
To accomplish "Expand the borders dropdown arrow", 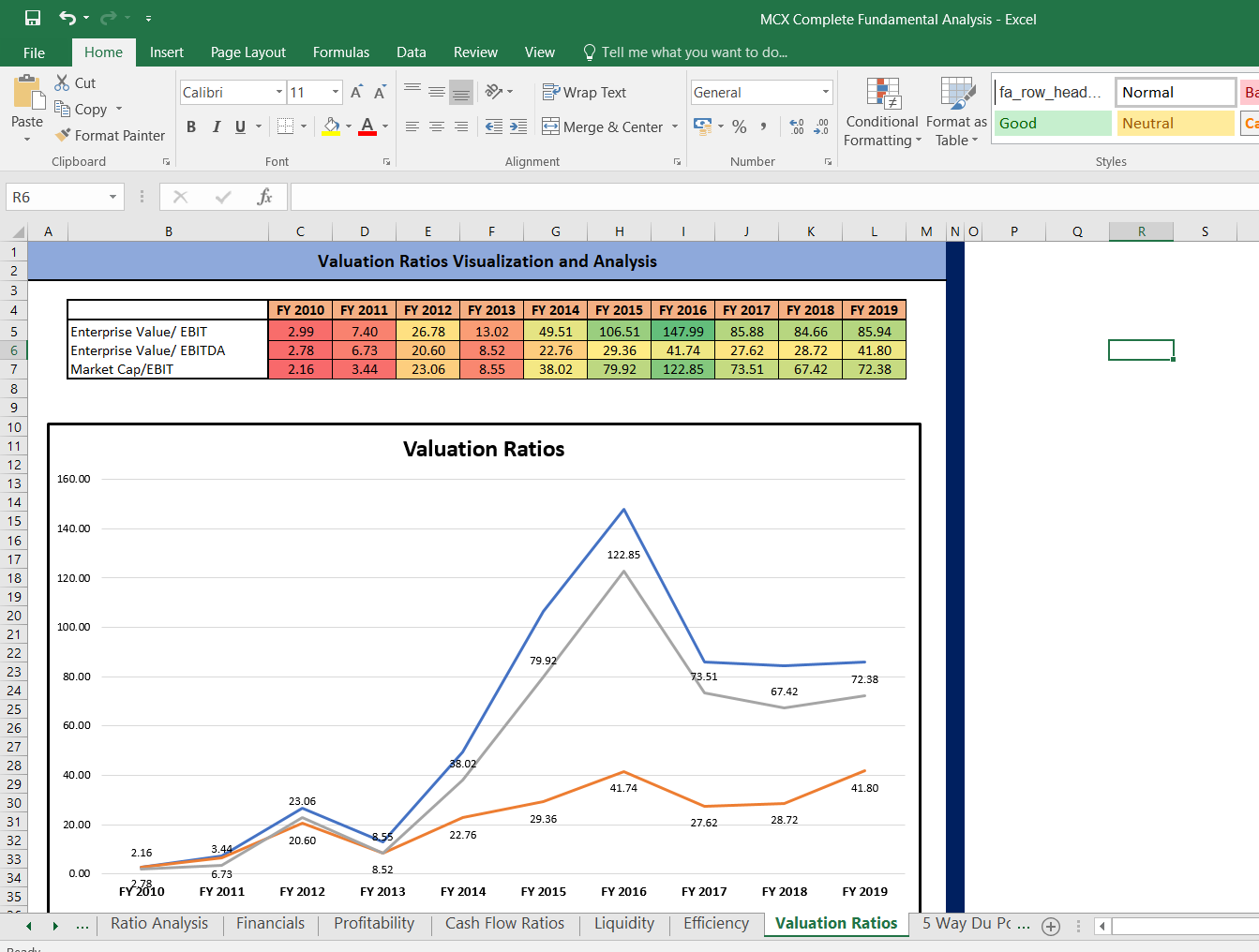I will click(x=304, y=126).
